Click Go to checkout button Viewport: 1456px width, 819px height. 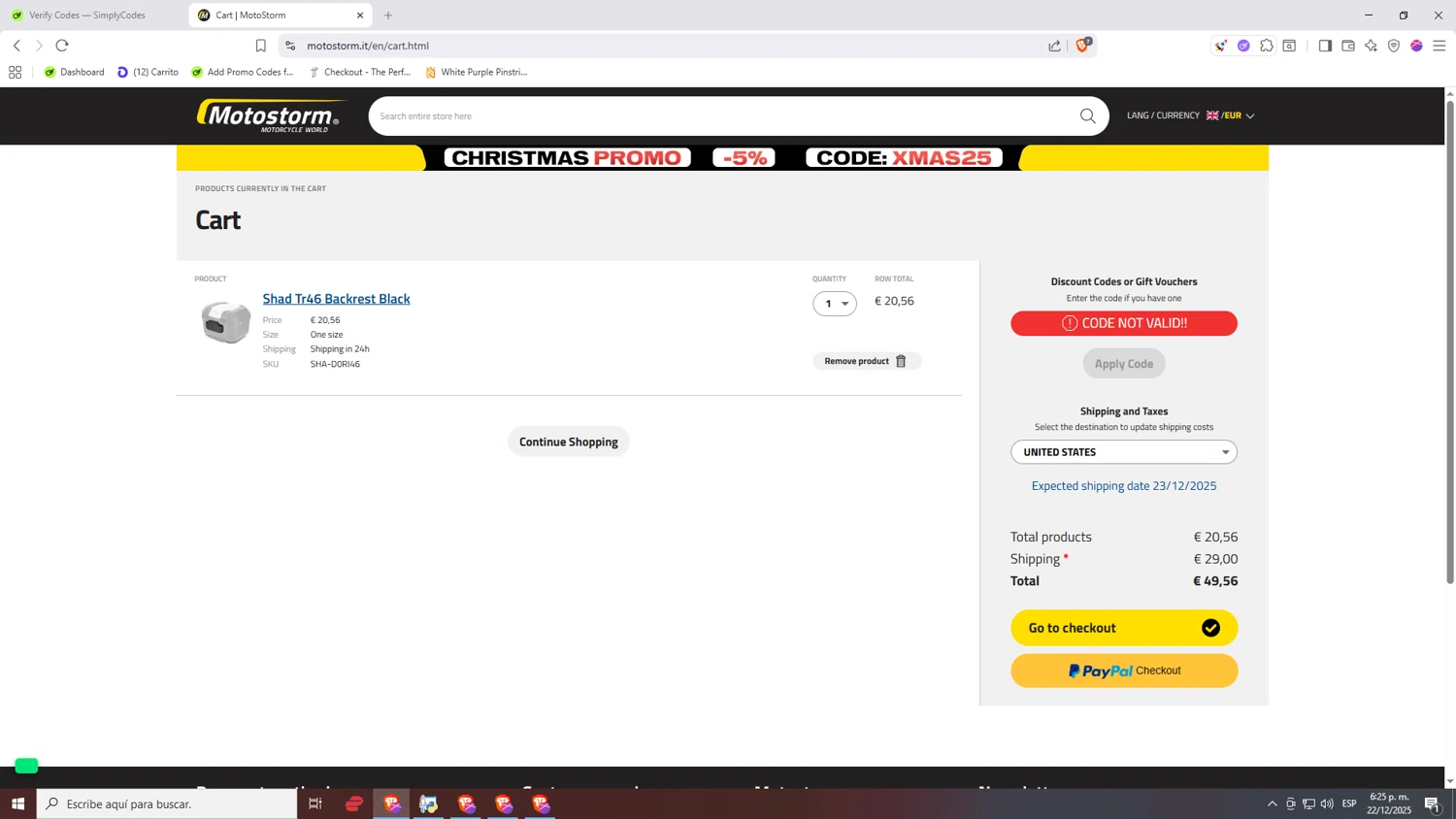[1124, 628]
